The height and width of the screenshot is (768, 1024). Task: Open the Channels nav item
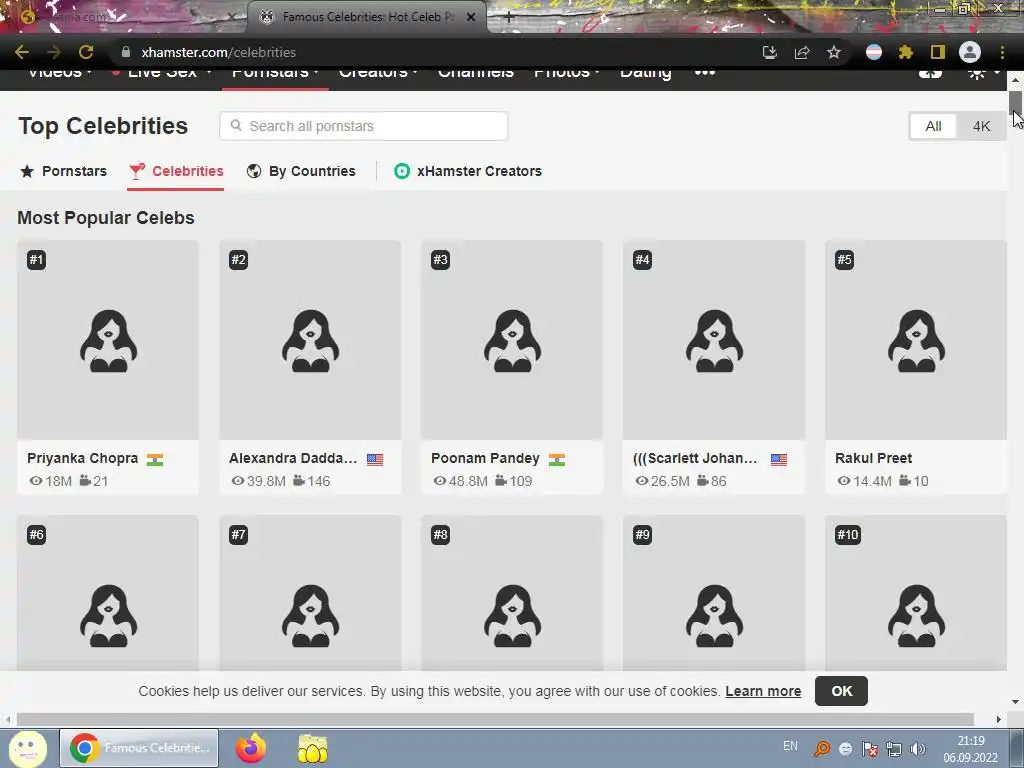[475, 72]
